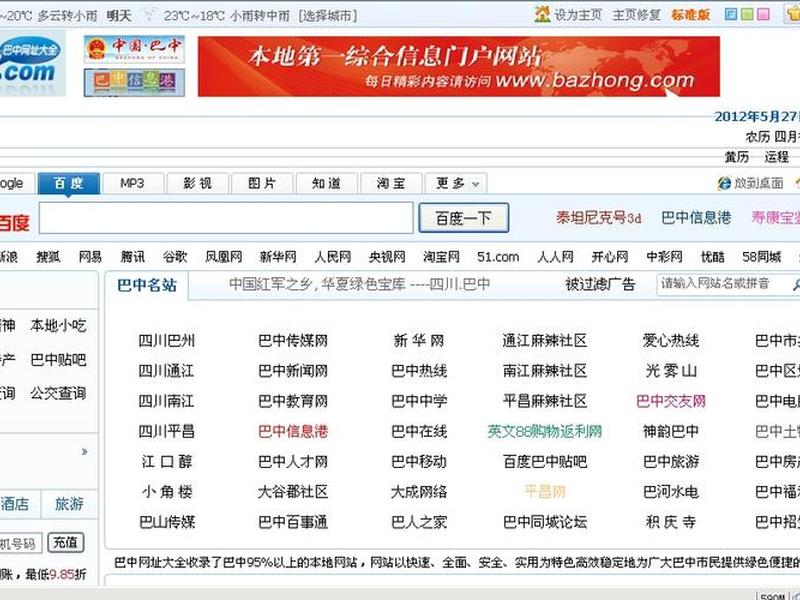Switch to the 淘宝 search tab

click(x=391, y=183)
